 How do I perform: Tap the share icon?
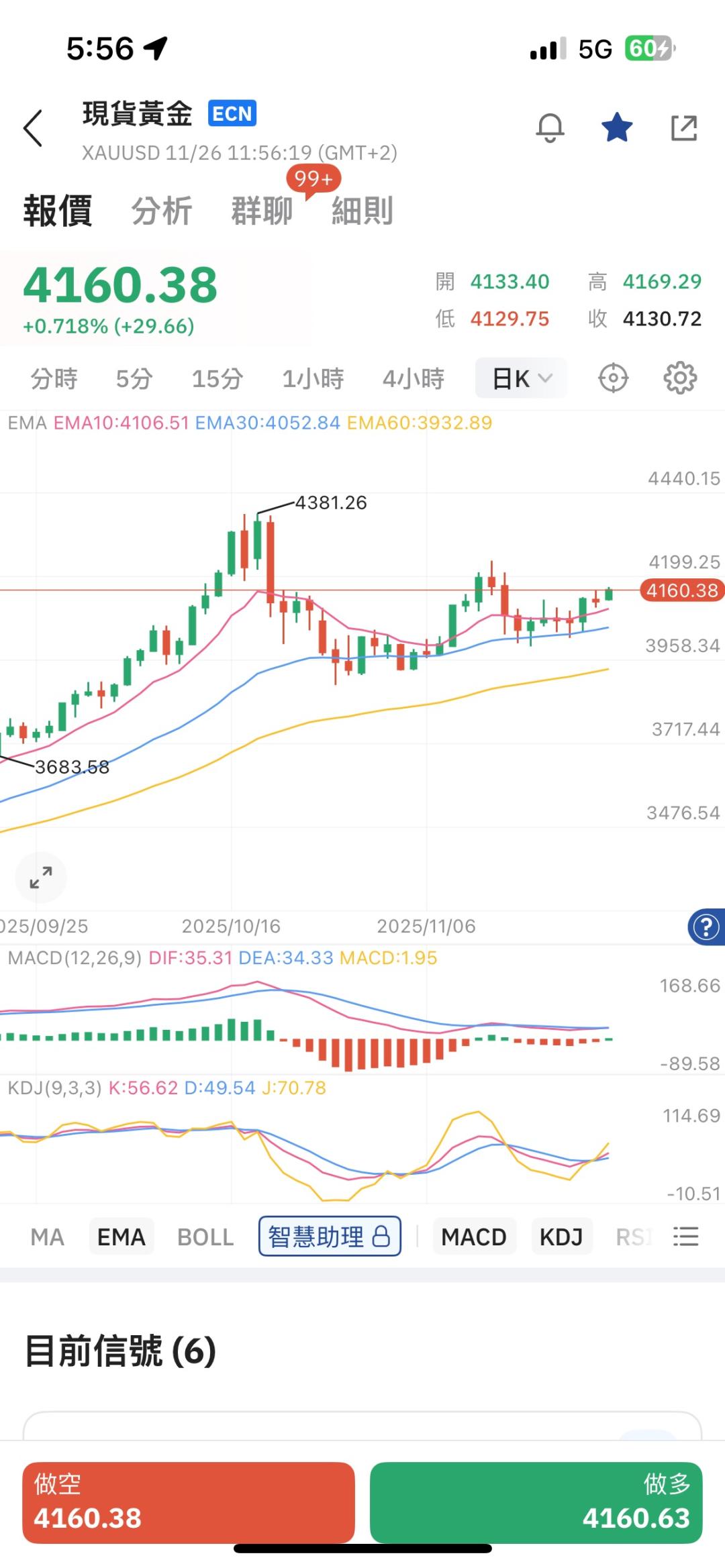click(684, 127)
